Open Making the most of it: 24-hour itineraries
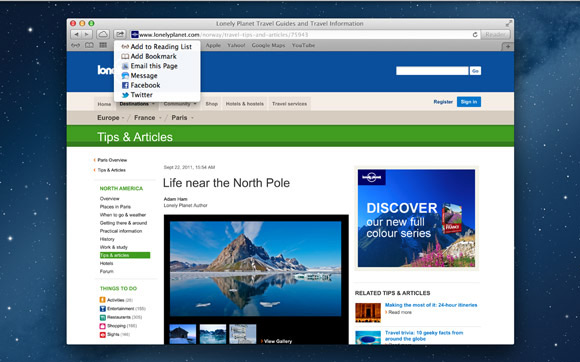Screen dimensions: 580x362 (431, 305)
